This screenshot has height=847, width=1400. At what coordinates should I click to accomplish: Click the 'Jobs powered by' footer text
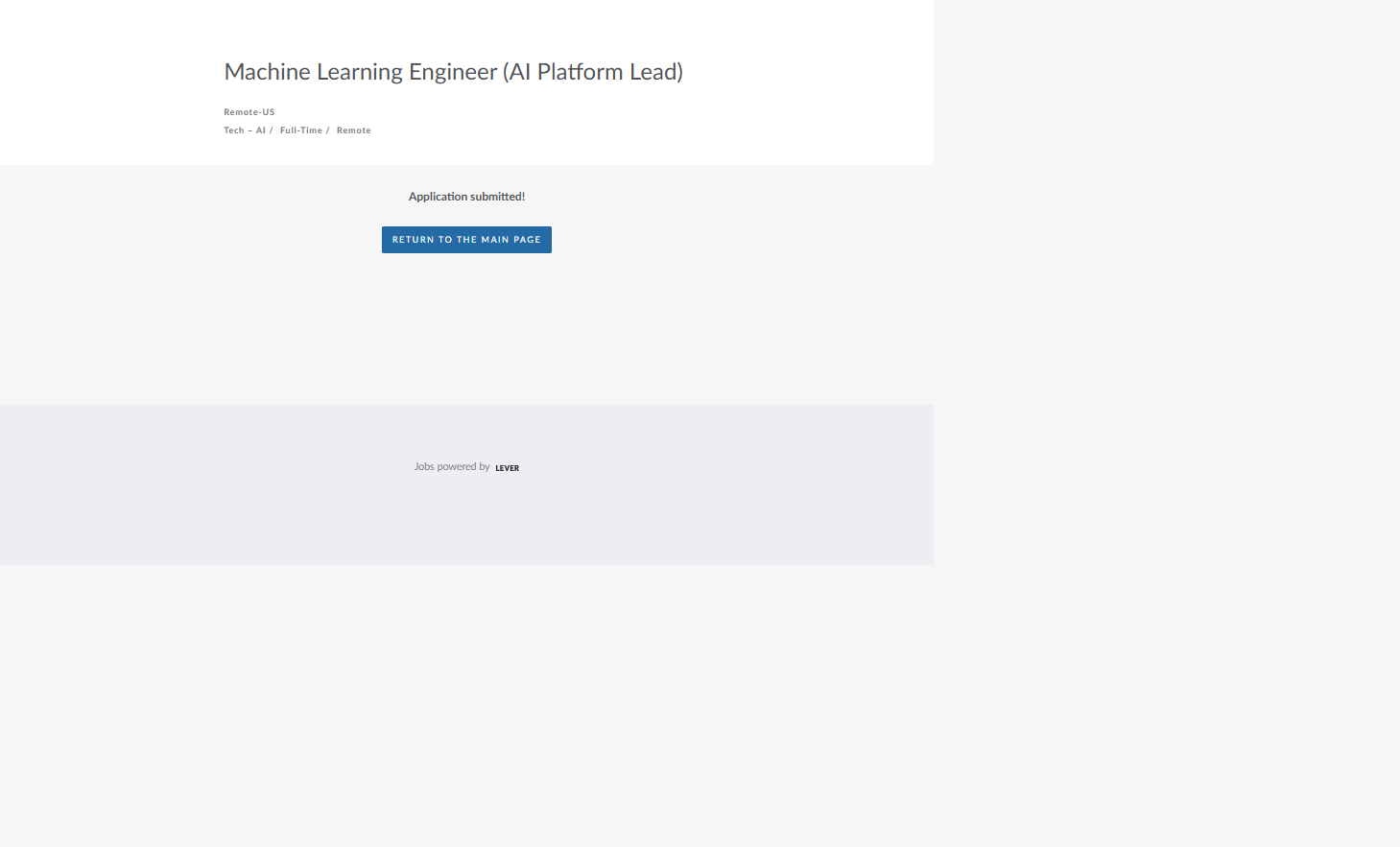point(452,467)
